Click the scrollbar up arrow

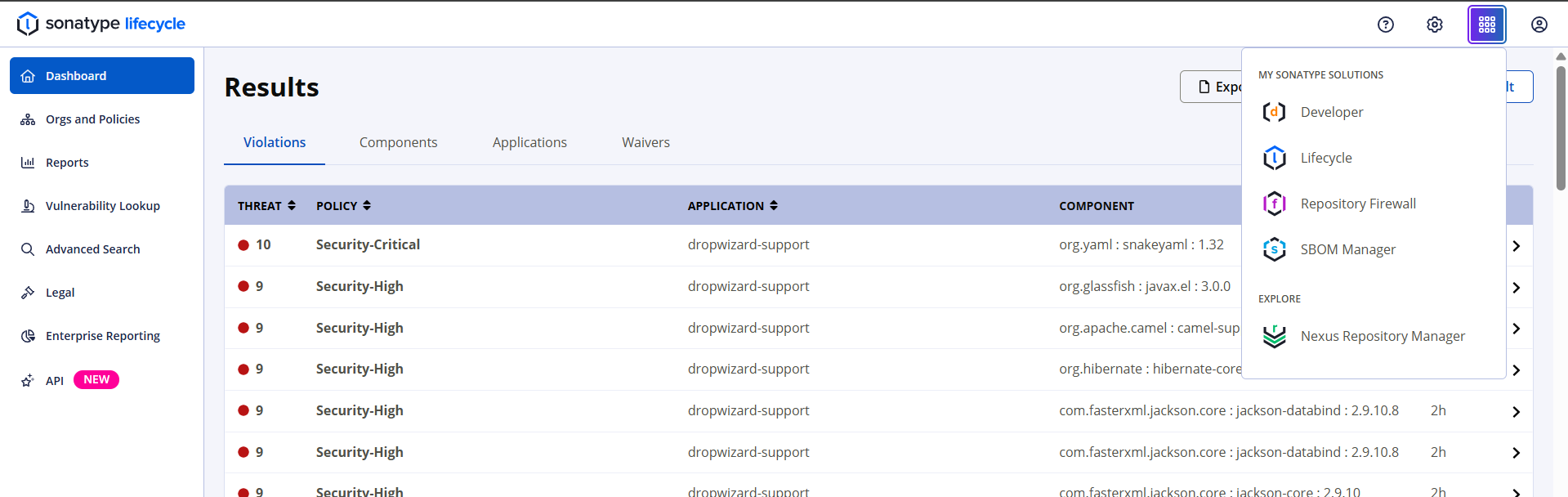(x=1561, y=56)
